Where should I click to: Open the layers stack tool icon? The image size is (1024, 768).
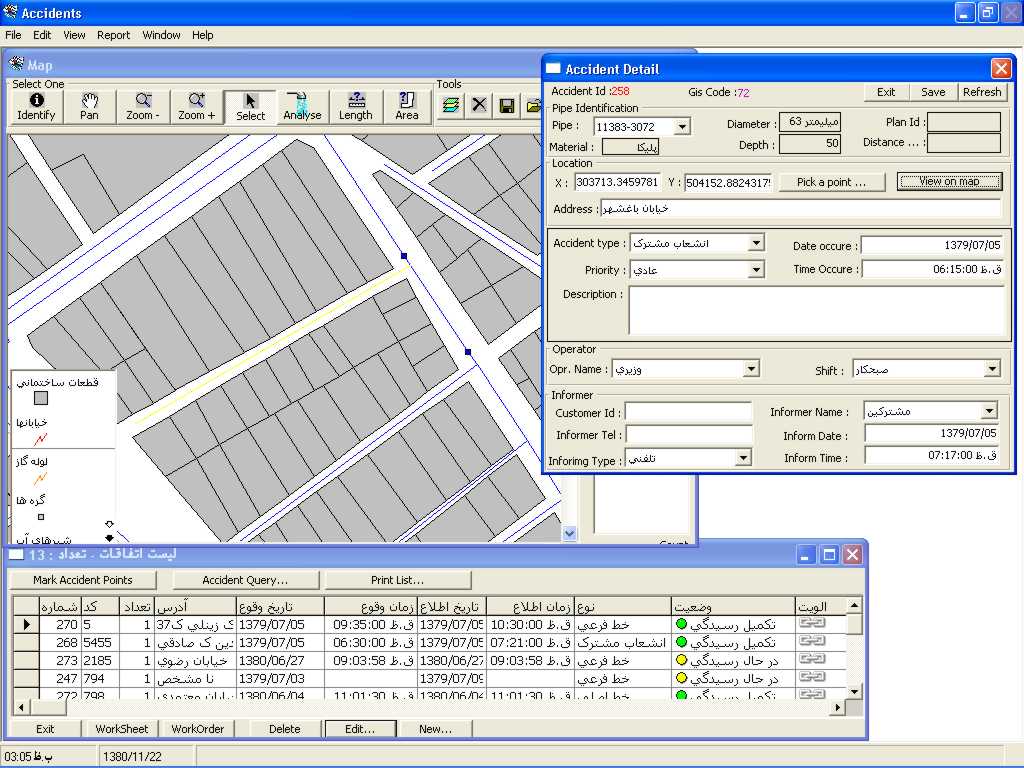(451, 104)
